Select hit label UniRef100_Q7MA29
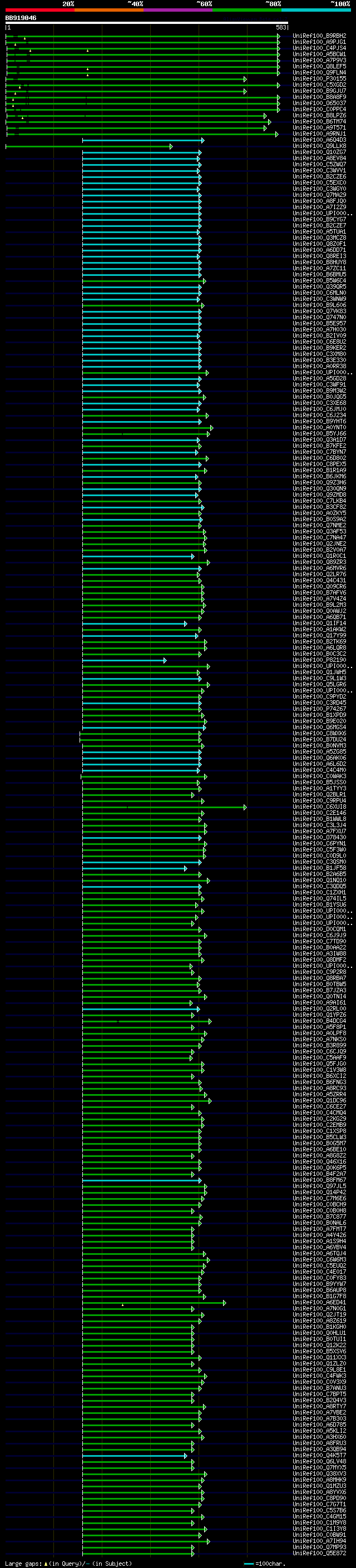 click(319, 195)
